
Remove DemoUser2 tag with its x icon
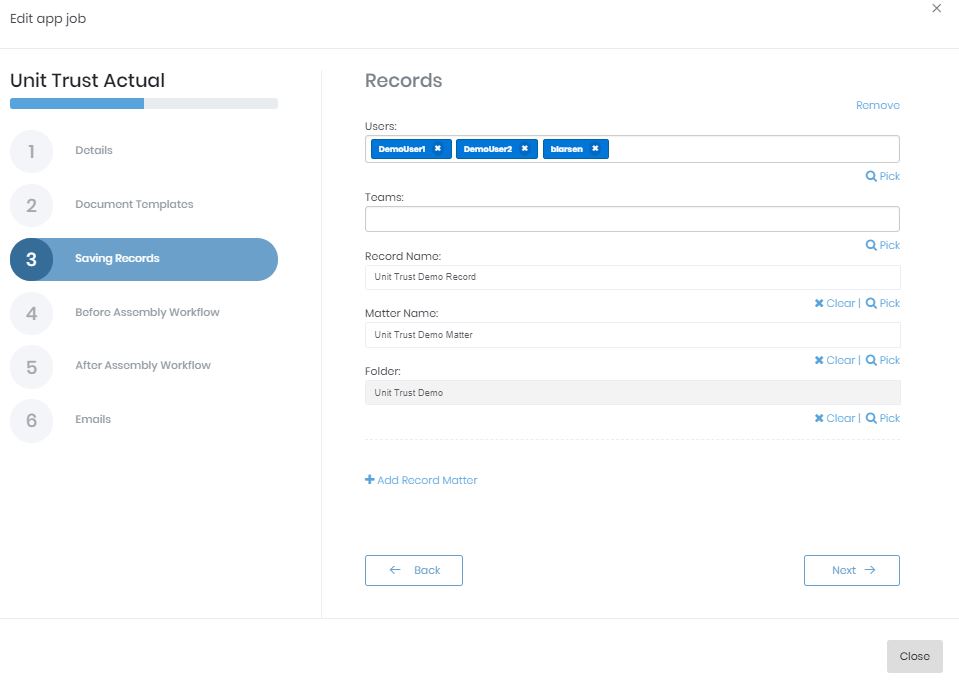[524, 149]
